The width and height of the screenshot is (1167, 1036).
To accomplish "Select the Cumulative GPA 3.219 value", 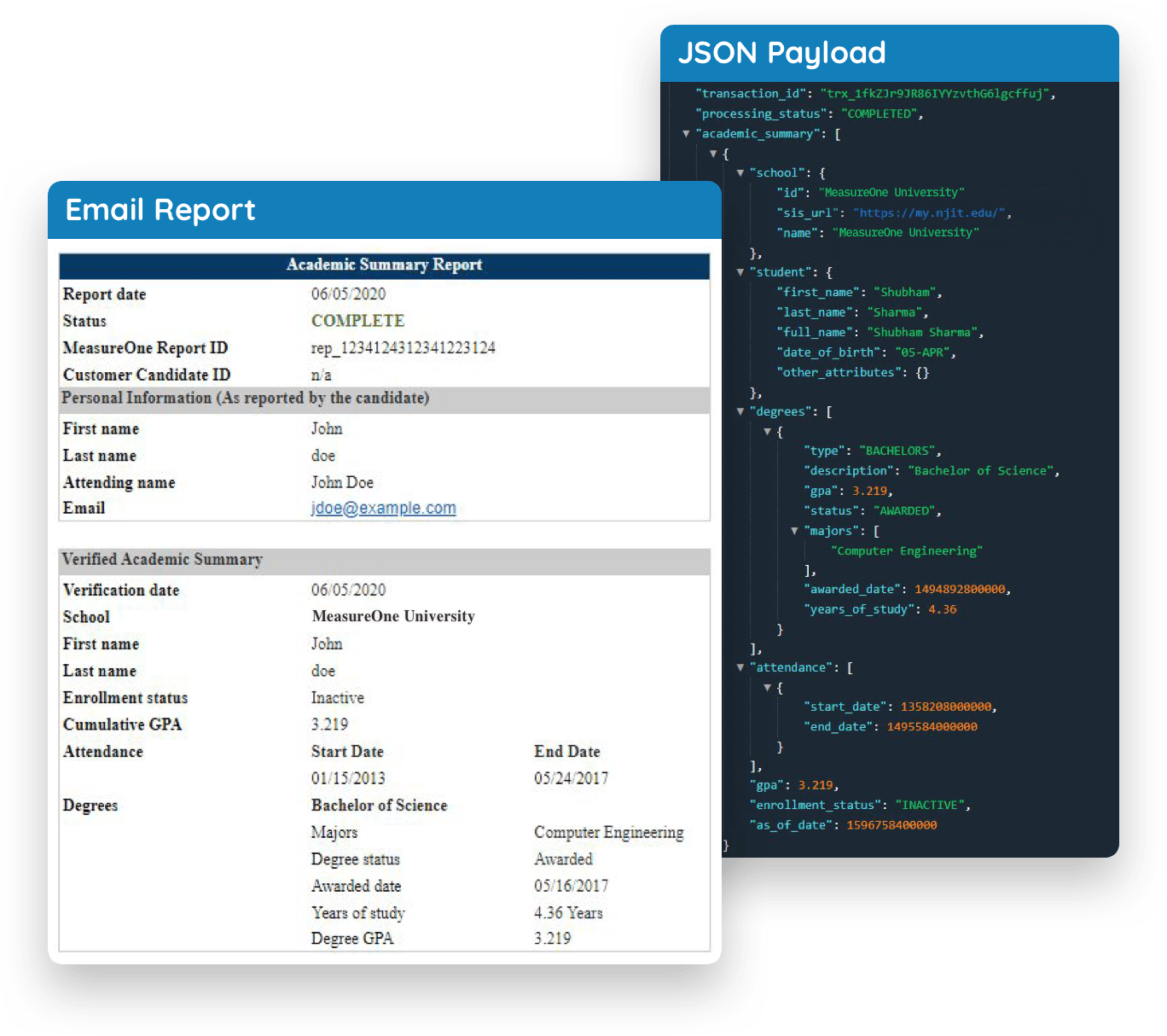I will [328, 724].
